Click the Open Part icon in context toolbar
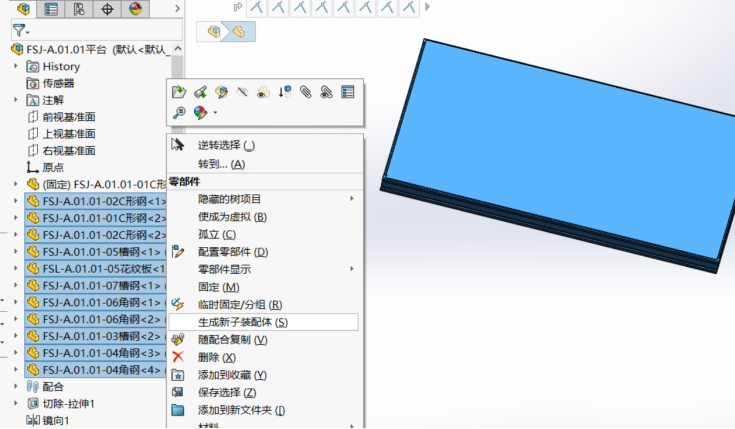 click(x=179, y=92)
